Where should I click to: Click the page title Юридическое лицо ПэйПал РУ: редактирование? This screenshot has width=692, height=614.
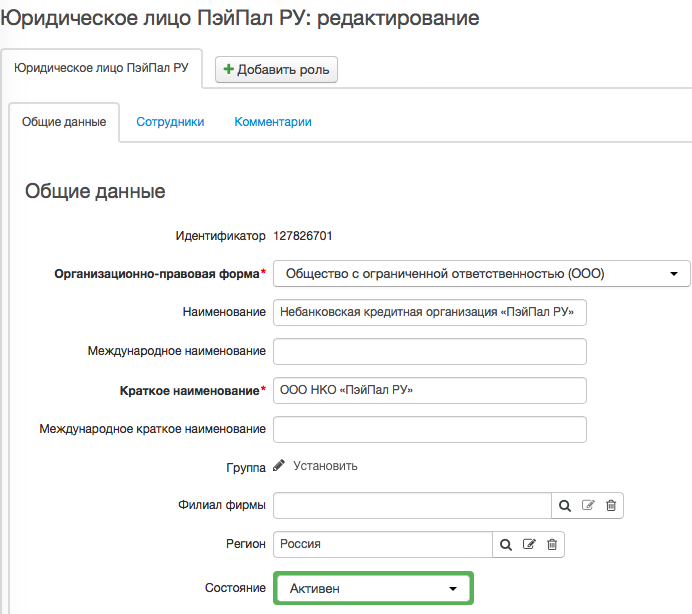(x=240, y=18)
